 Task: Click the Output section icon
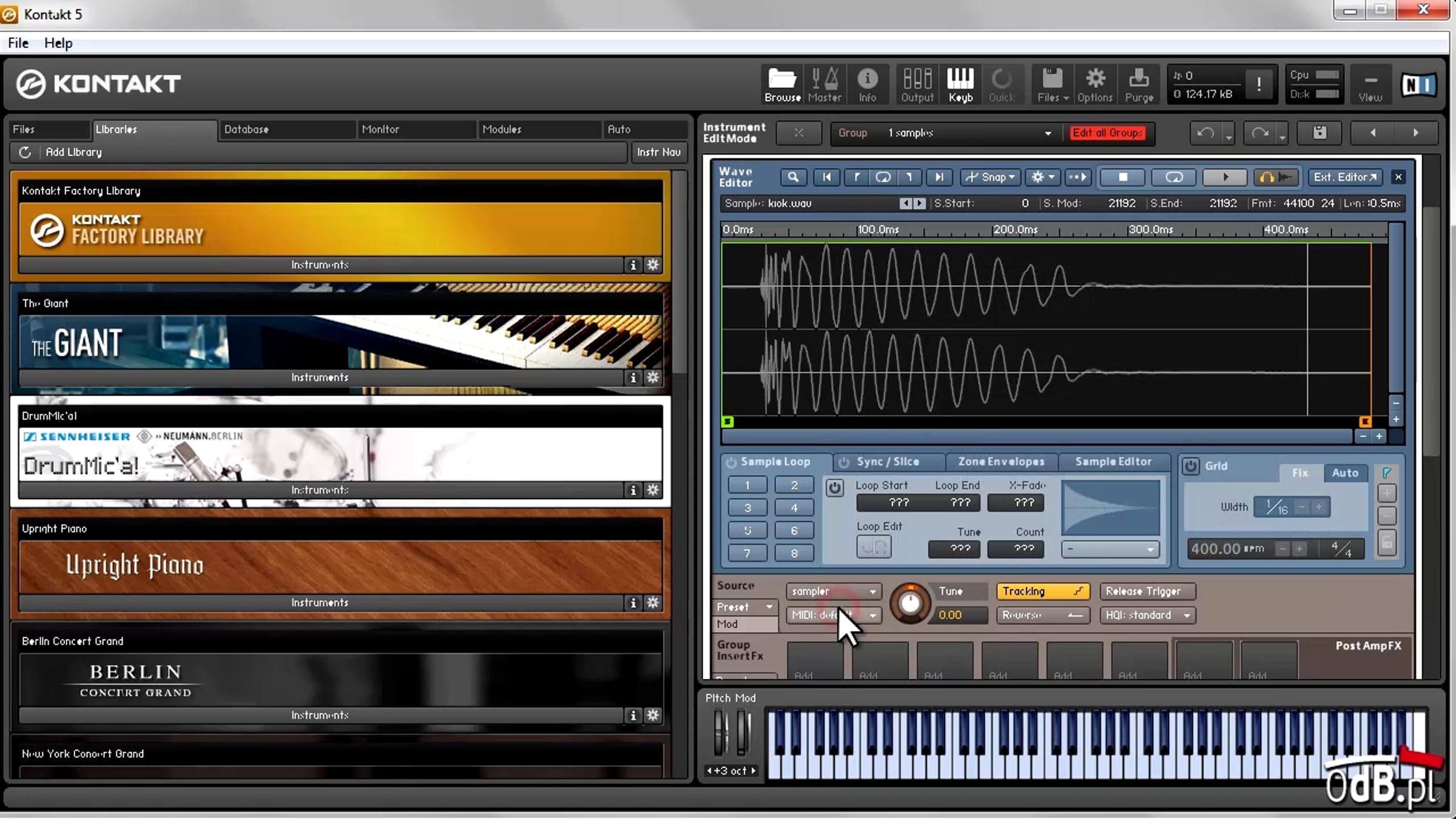pos(917,84)
